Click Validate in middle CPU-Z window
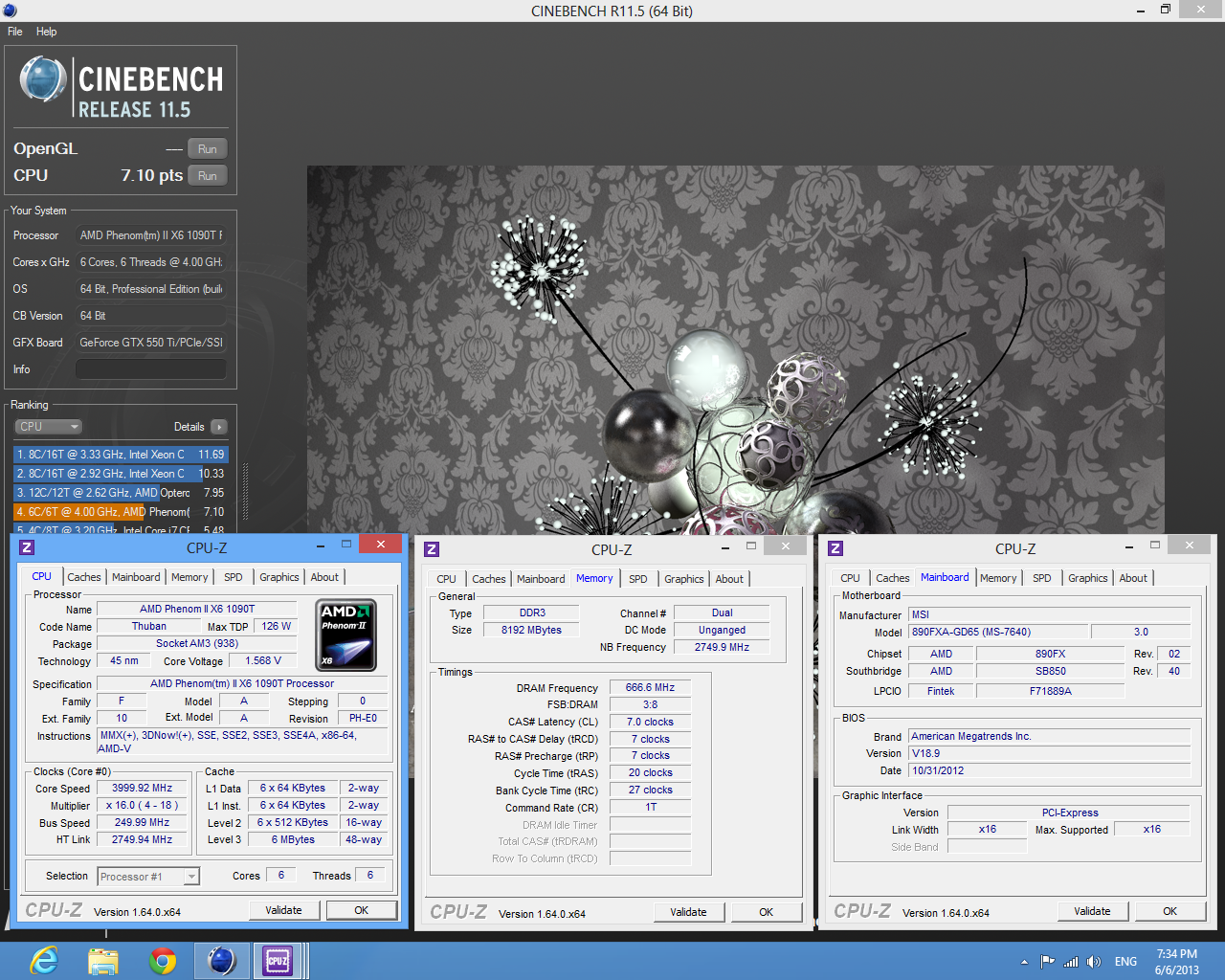1225x980 pixels. 688,912
